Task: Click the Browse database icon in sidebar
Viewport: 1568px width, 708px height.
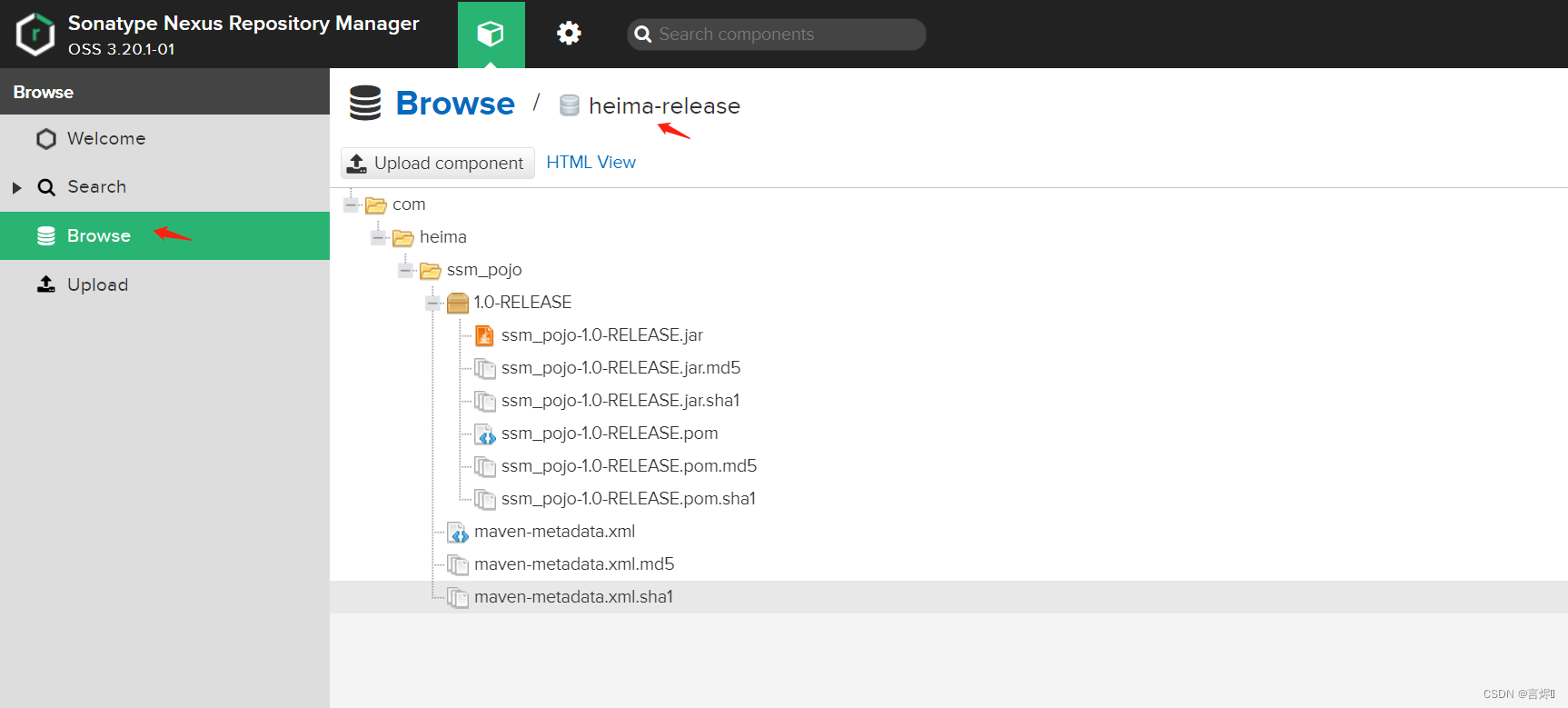Action: point(46,236)
